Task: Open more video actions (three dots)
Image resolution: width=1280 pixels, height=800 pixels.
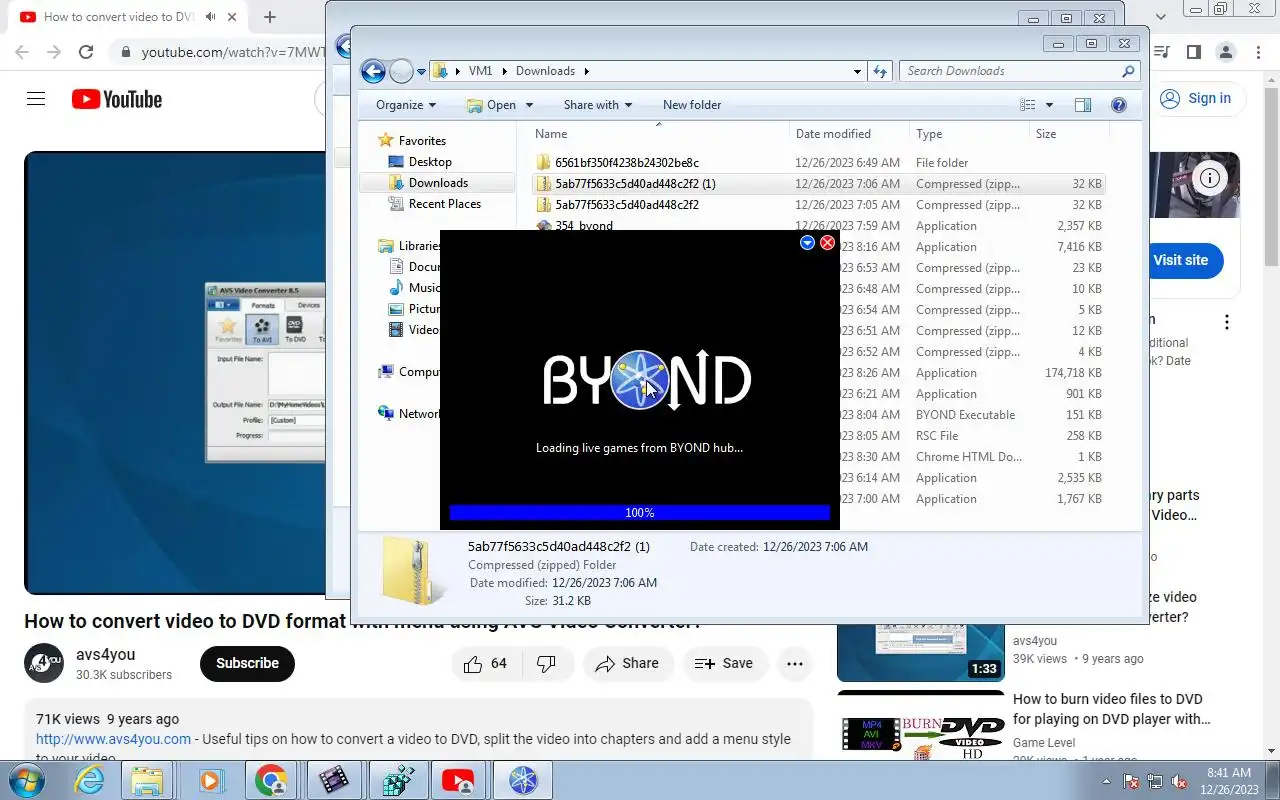Action: point(795,663)
